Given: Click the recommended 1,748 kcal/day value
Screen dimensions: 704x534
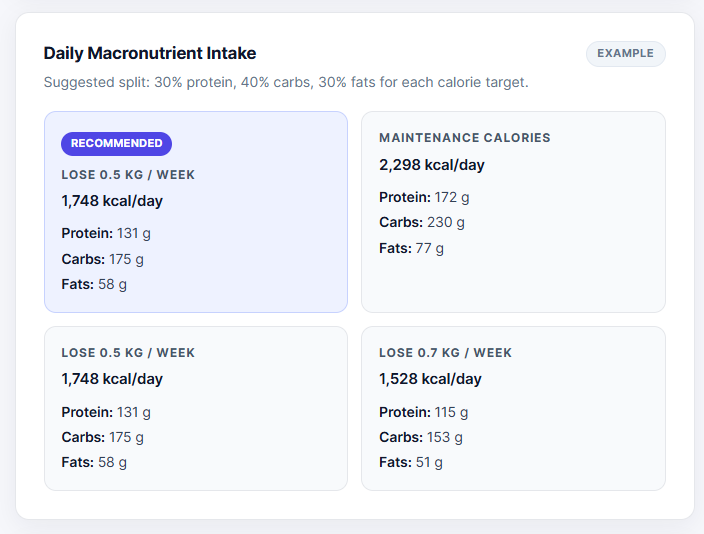Looking at the screenshot, I should [112, 201].
